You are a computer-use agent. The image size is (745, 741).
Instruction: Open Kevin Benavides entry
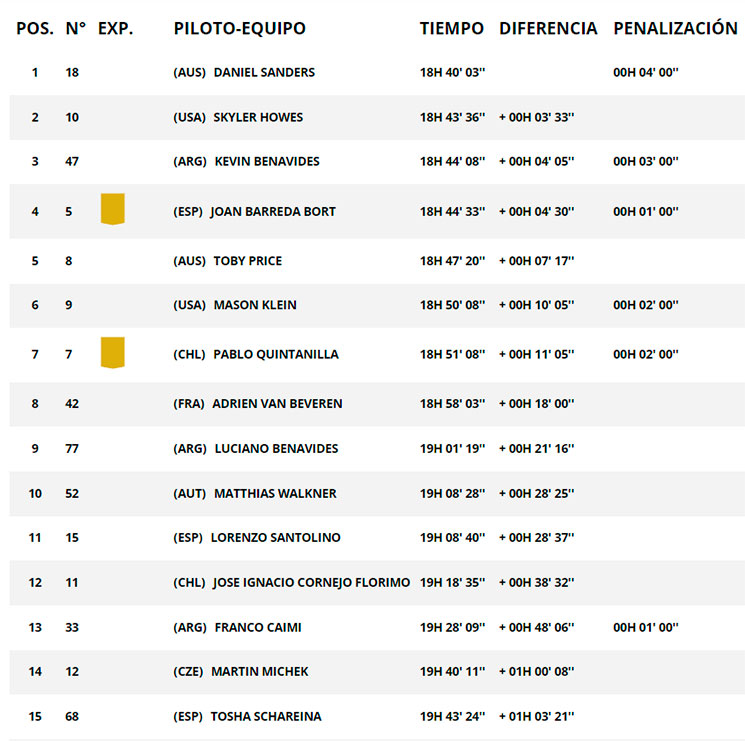click(267, 162)
